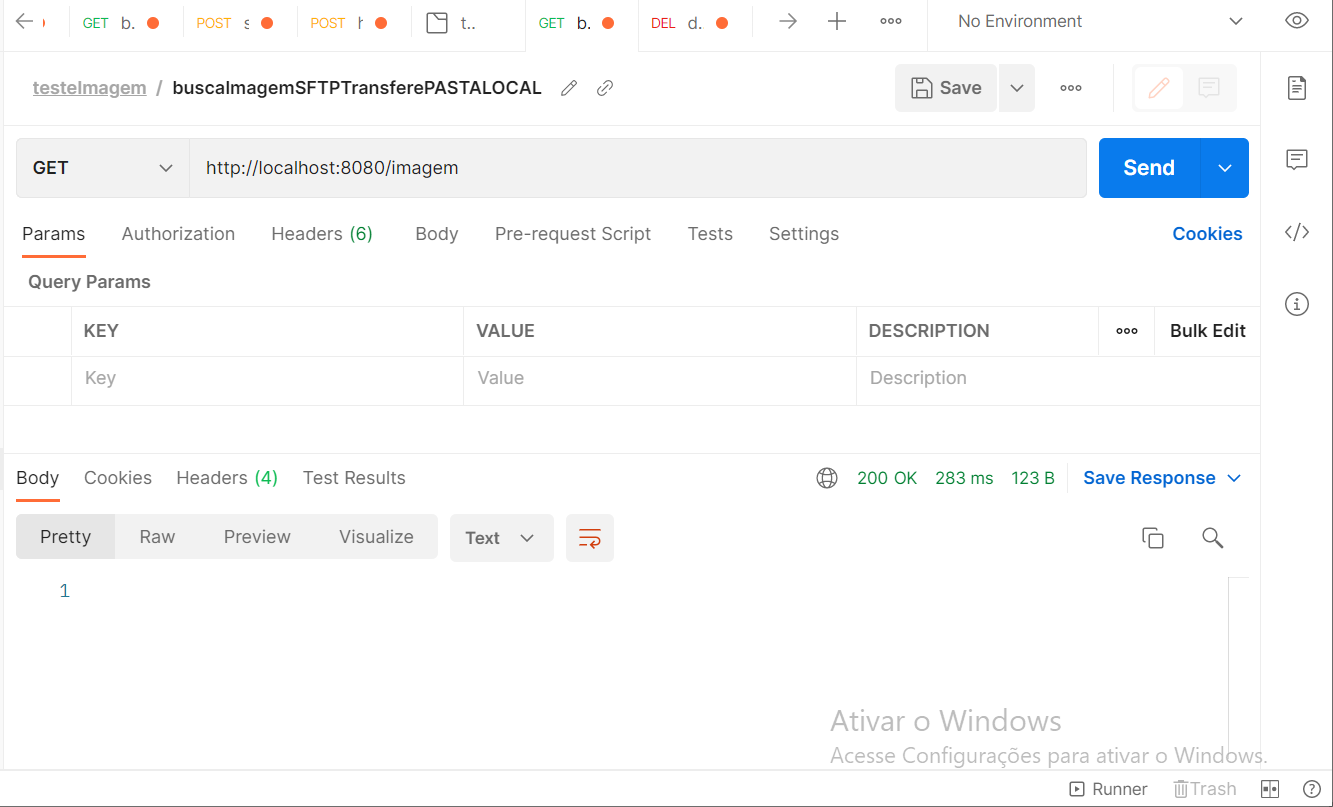1333x807 pixels.
Task: Search within the response body
Action: tap(1213, 538)
